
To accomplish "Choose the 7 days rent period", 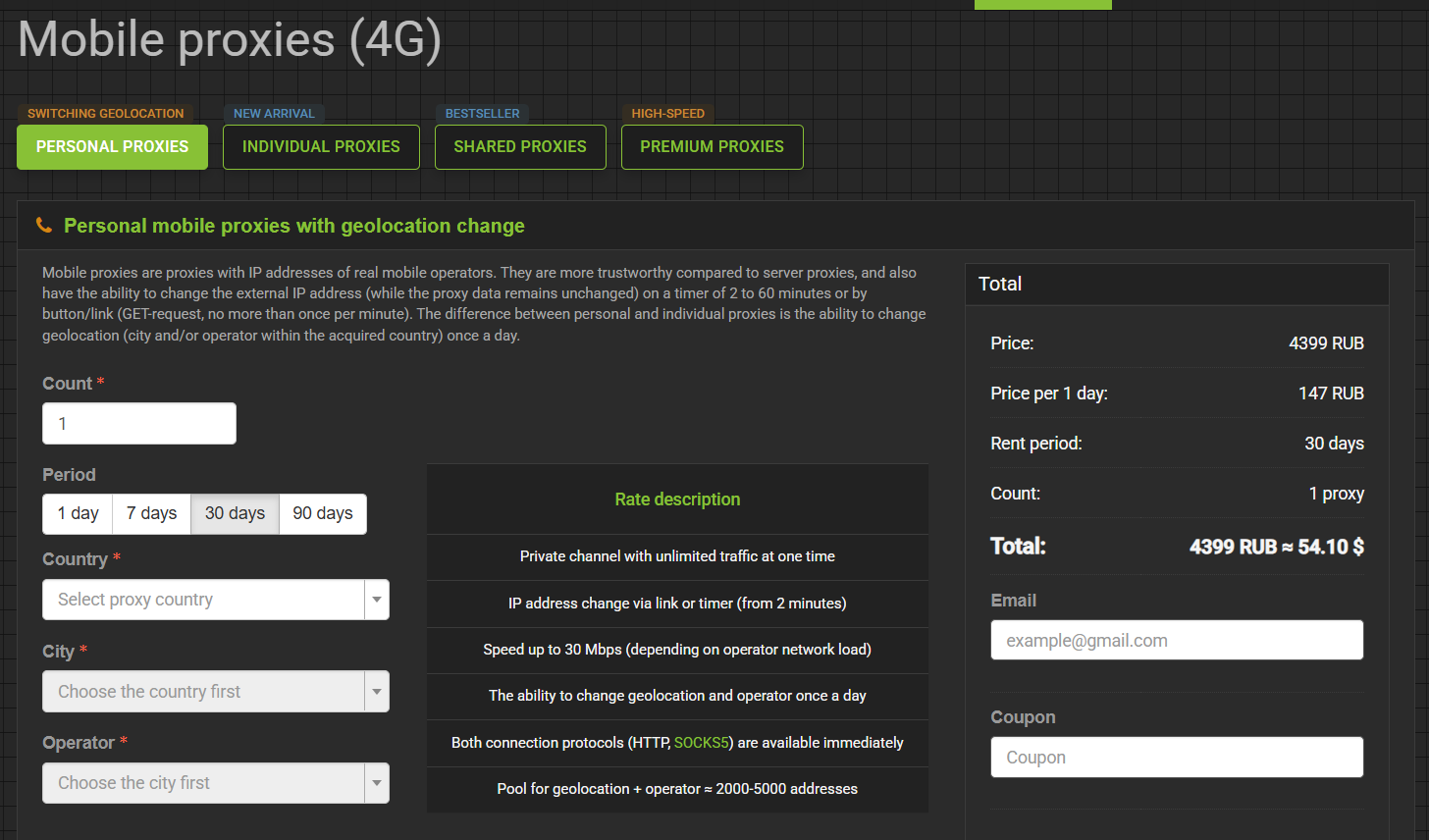I will click(x=152, y=513).
